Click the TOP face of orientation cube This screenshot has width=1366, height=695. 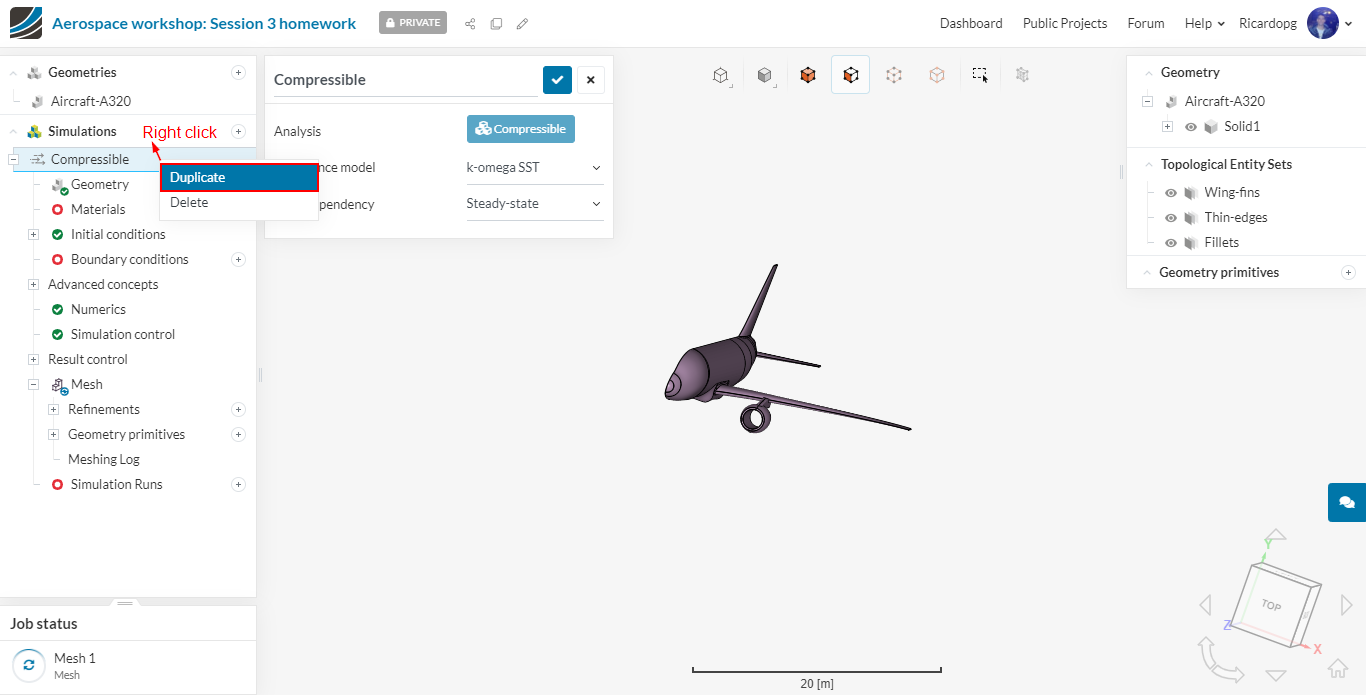[x=1272, y=604]
